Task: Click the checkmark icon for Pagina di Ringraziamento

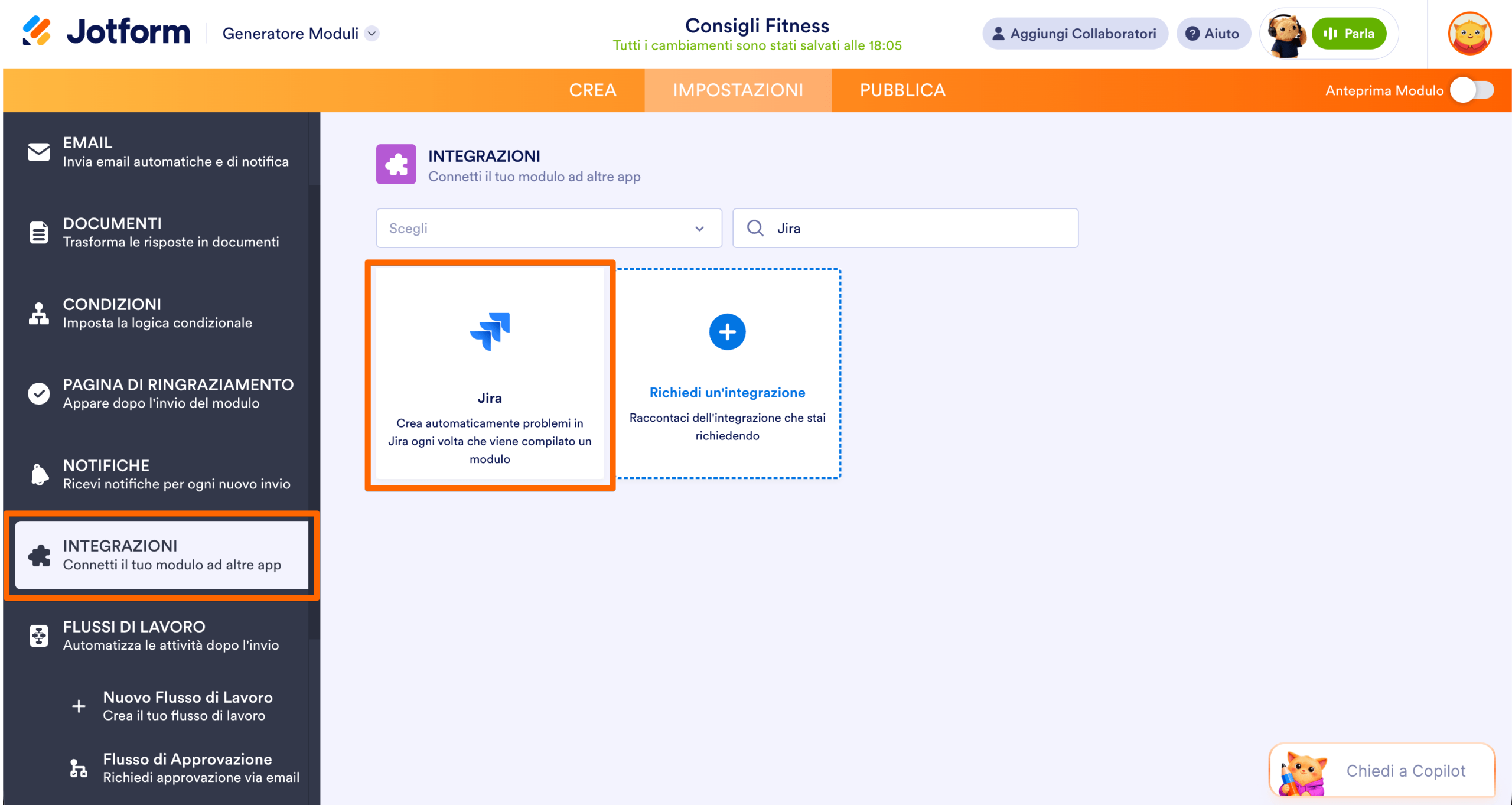Action: (39, 394)
